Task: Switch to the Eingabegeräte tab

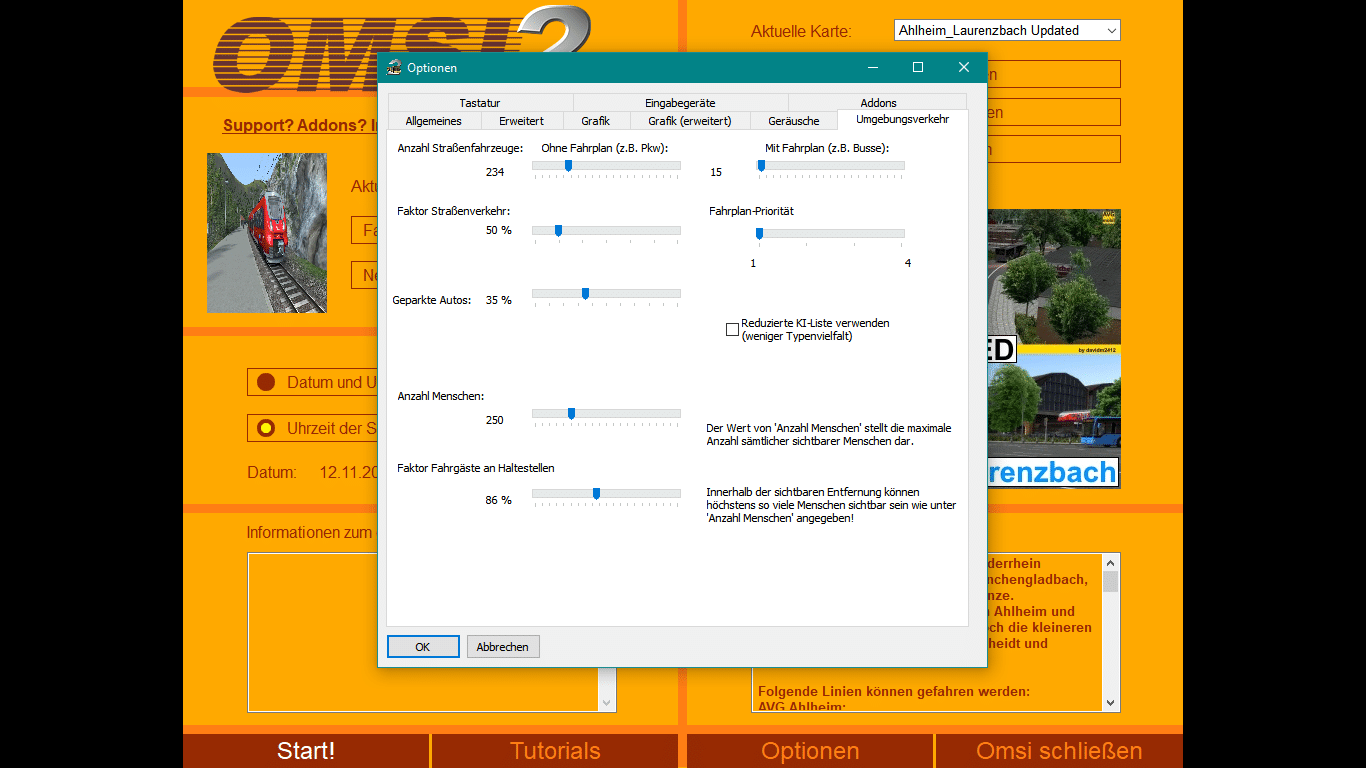Action: tap(680, 103)
